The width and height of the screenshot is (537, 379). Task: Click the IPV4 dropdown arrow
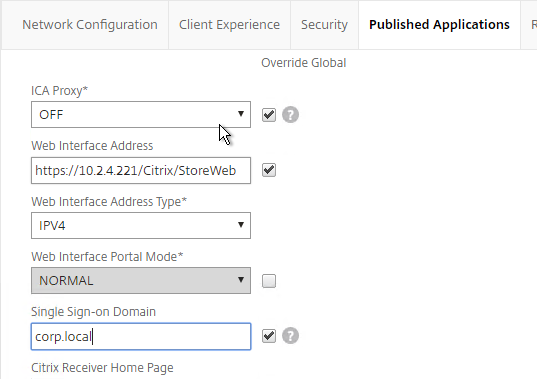241,225
